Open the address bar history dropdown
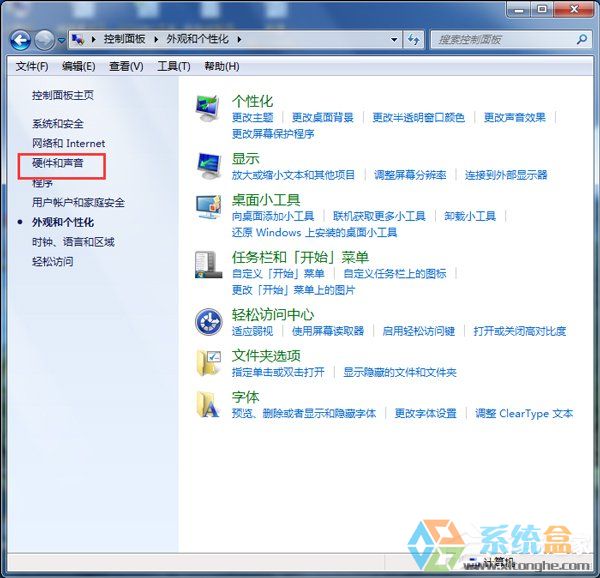The image size is (600, 578). [393, 39]
